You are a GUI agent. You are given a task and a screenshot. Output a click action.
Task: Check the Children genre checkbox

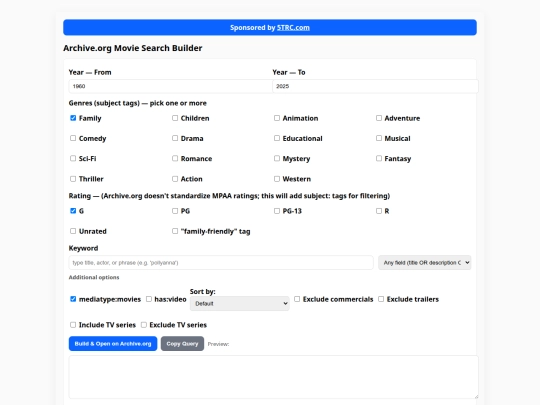[x=175, y=118]
